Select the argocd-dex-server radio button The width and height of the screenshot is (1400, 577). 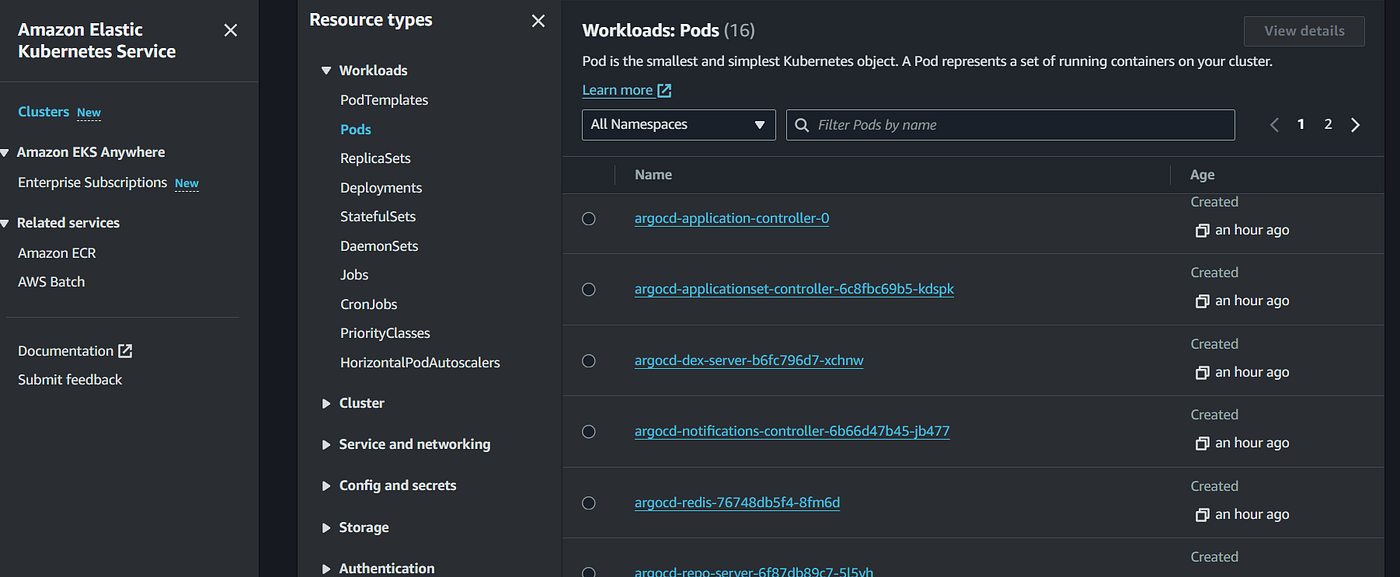point(589,360)
